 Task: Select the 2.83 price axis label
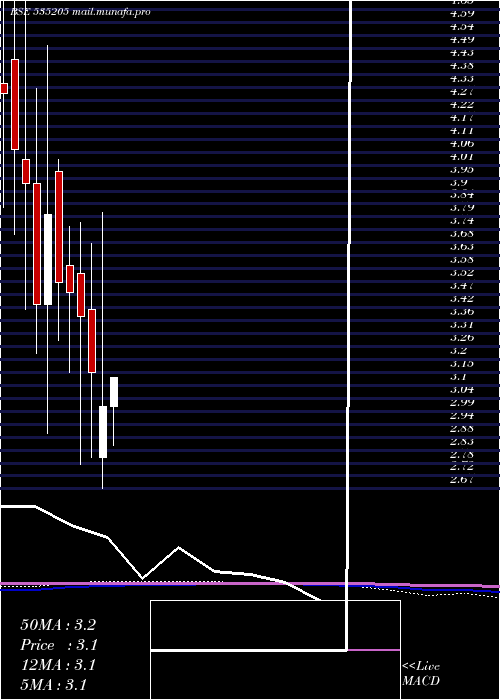point(462,442)
